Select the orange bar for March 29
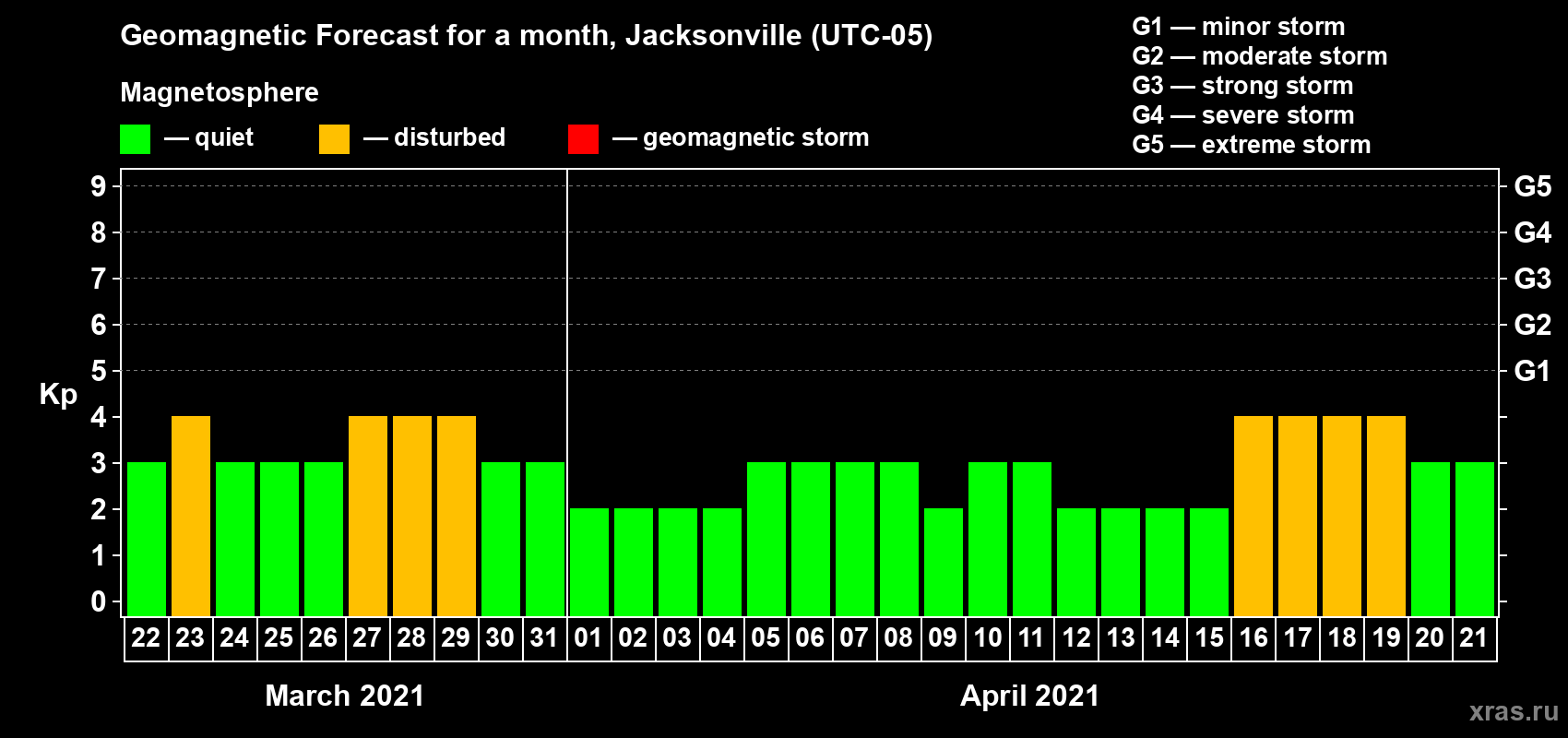 coord(457,516)
